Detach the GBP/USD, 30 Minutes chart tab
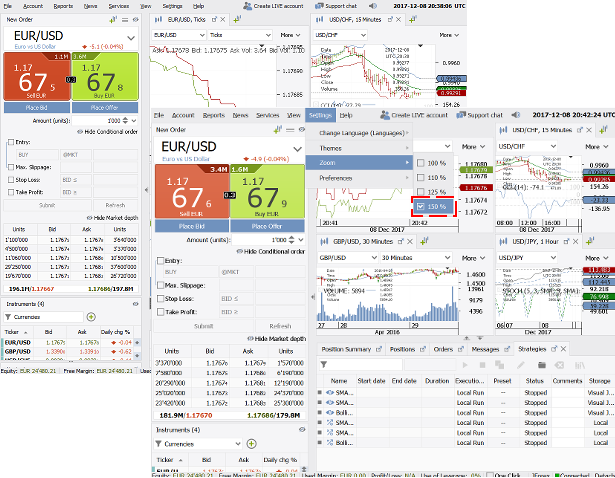 click(400, 242)
